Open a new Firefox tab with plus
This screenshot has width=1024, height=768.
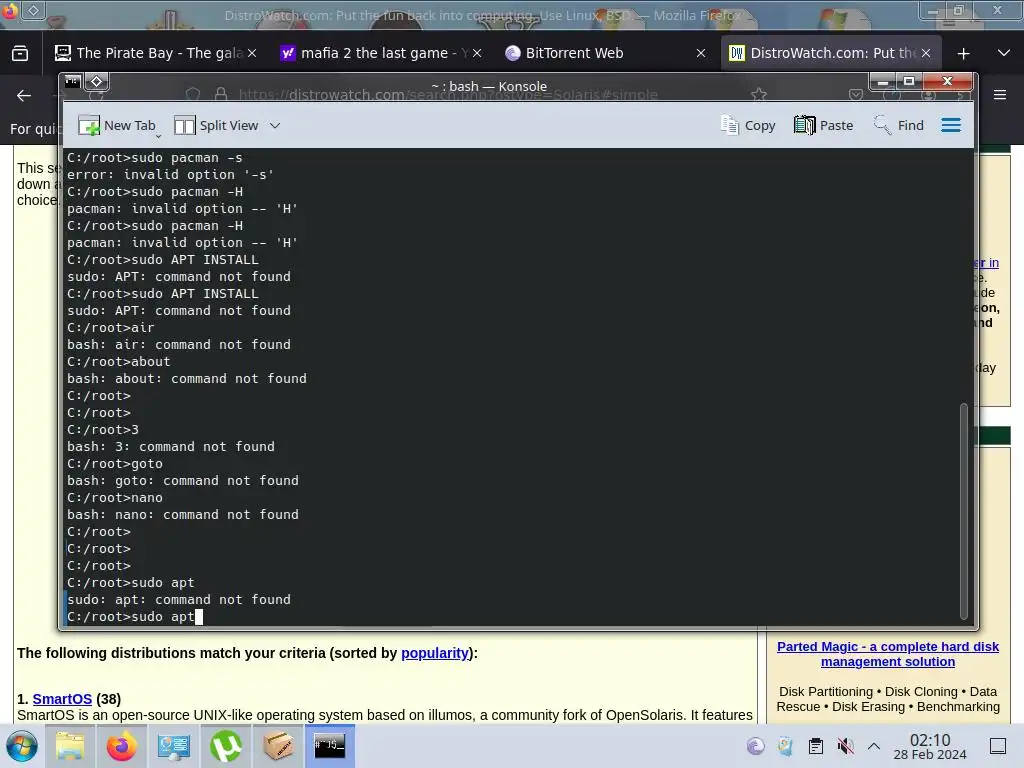click(963, 54)
